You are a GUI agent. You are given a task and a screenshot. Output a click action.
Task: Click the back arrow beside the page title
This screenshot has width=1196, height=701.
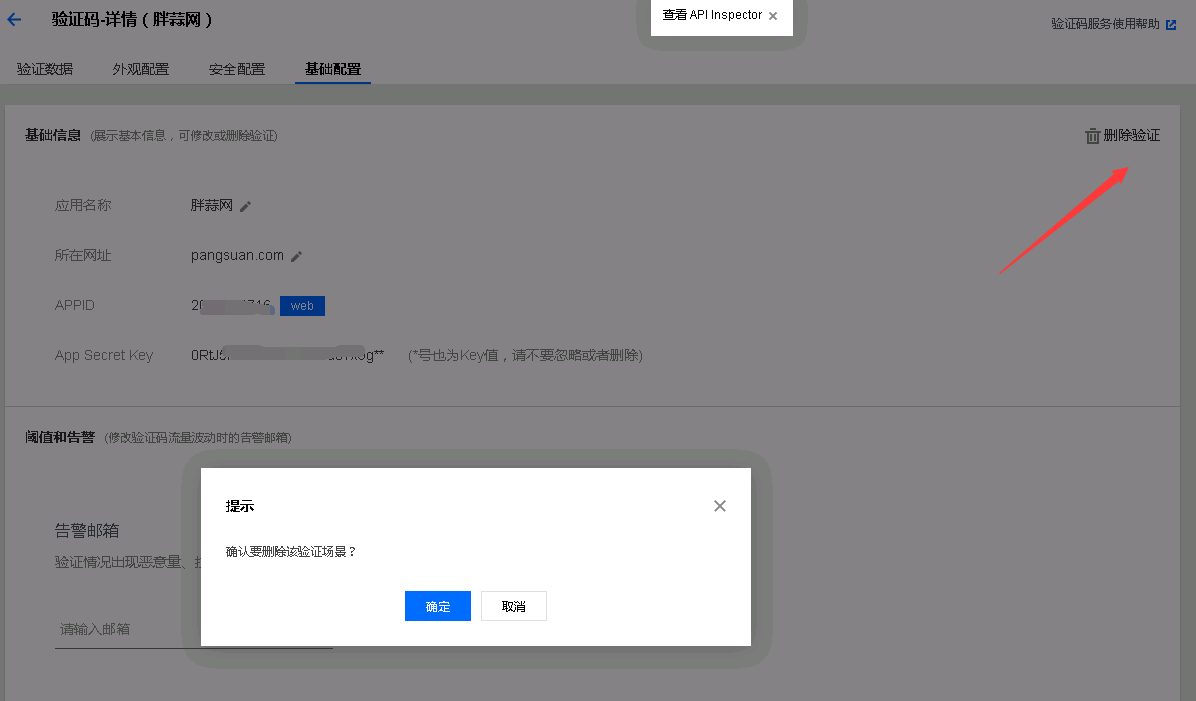click(14, 20)
